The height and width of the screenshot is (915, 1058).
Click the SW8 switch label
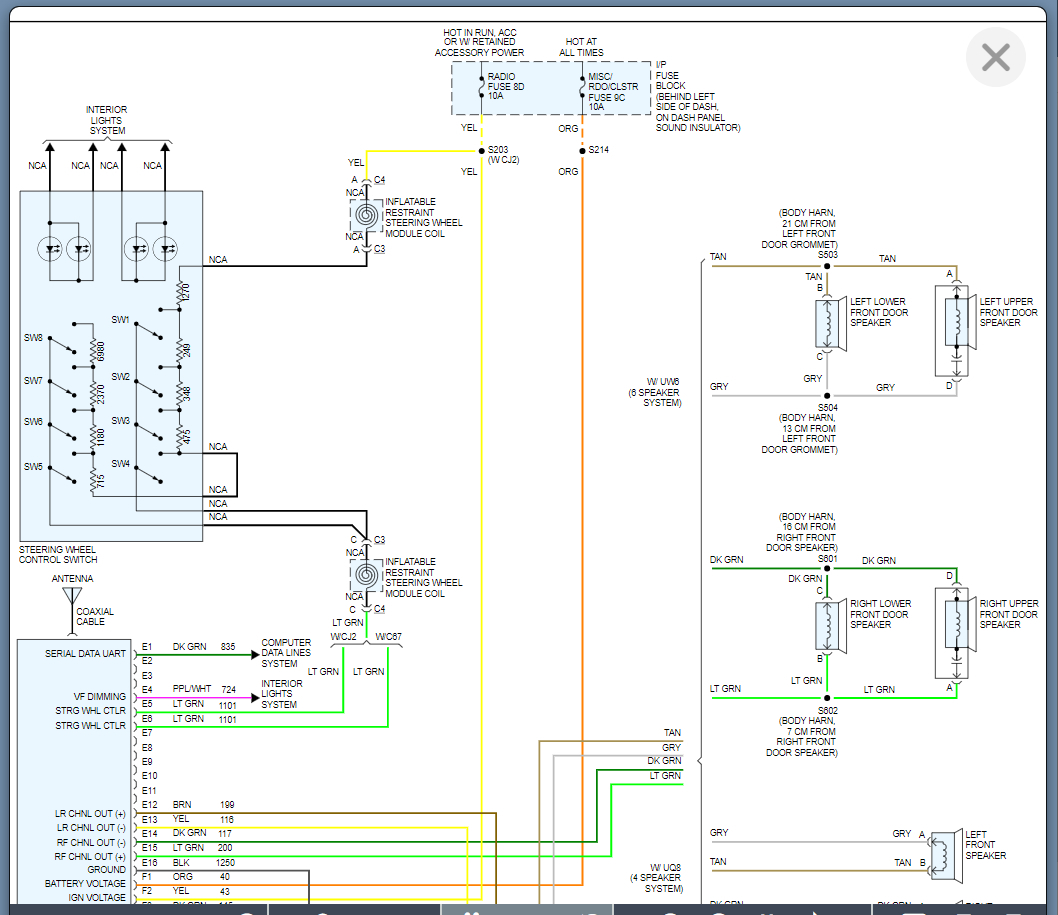click(33, 338)
